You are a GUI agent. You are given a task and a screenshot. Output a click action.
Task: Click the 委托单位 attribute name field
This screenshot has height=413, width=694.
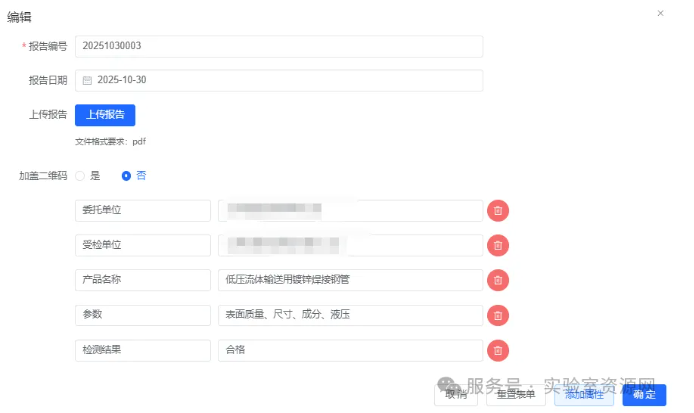coord(142,210)
